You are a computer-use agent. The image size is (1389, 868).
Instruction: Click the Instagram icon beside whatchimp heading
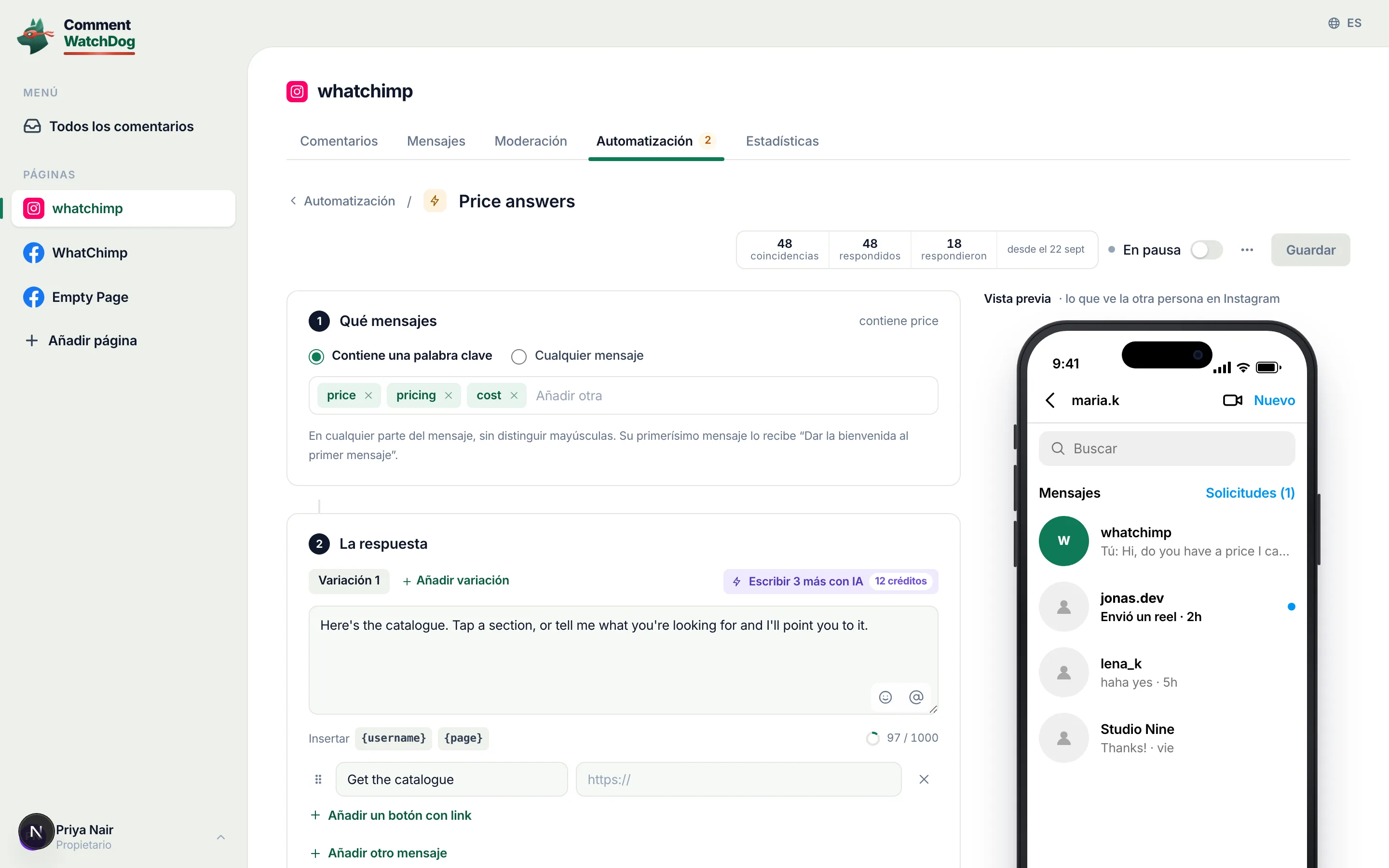tap(297, 91)
